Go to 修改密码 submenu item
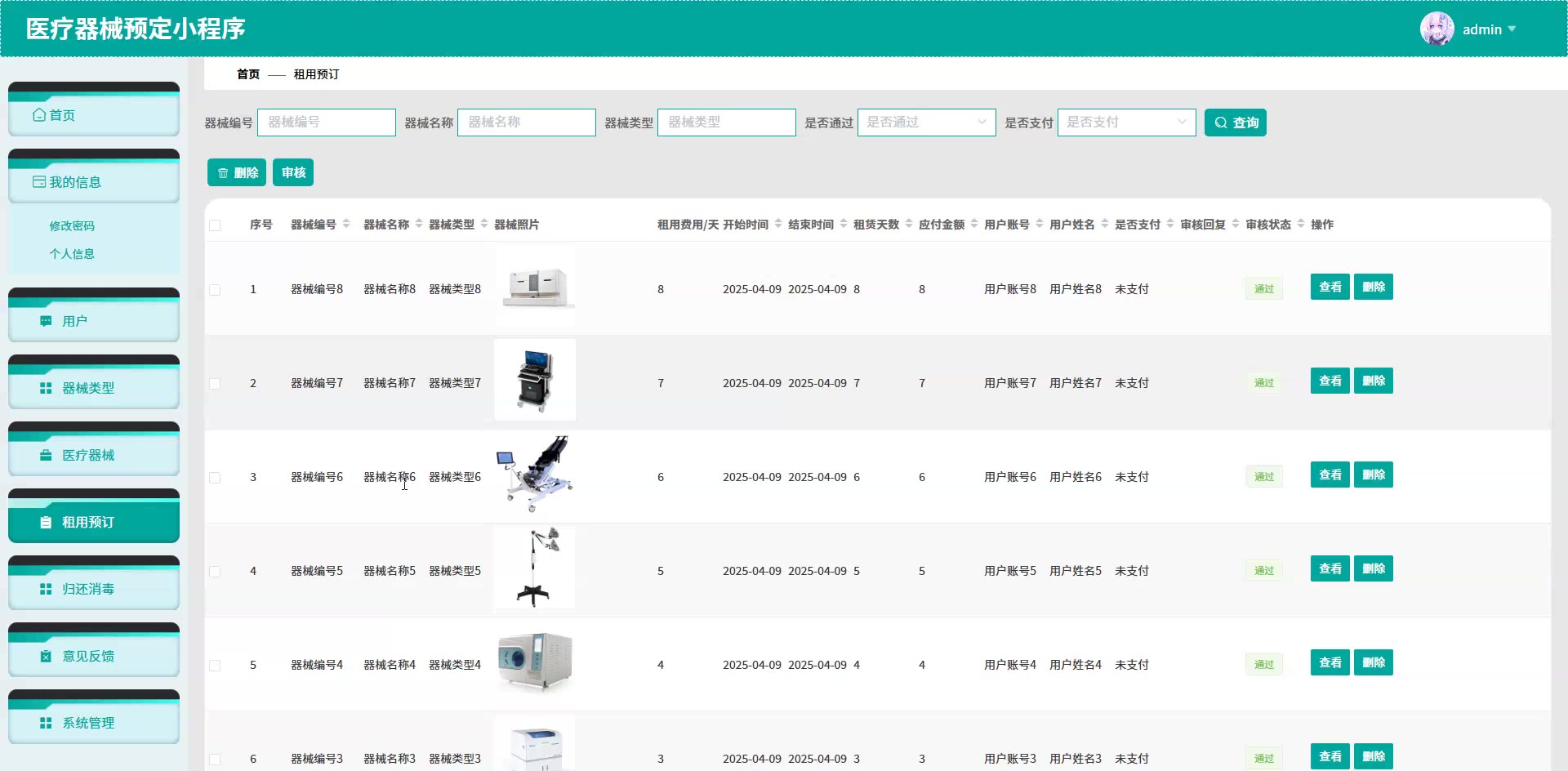Screen dimensions: 1568x771 72,226
